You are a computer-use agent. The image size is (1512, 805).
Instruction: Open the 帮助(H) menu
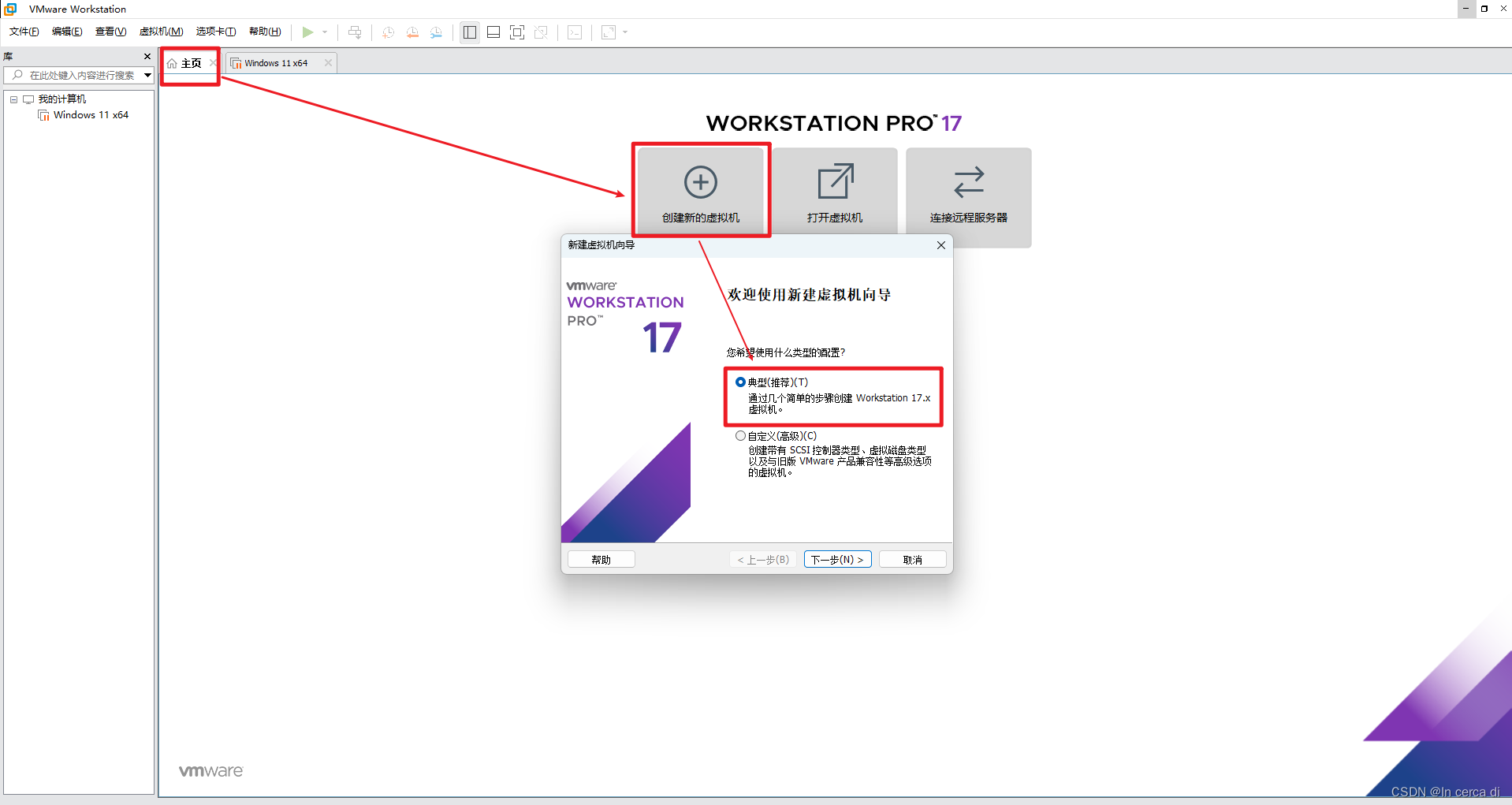point(265,32)
